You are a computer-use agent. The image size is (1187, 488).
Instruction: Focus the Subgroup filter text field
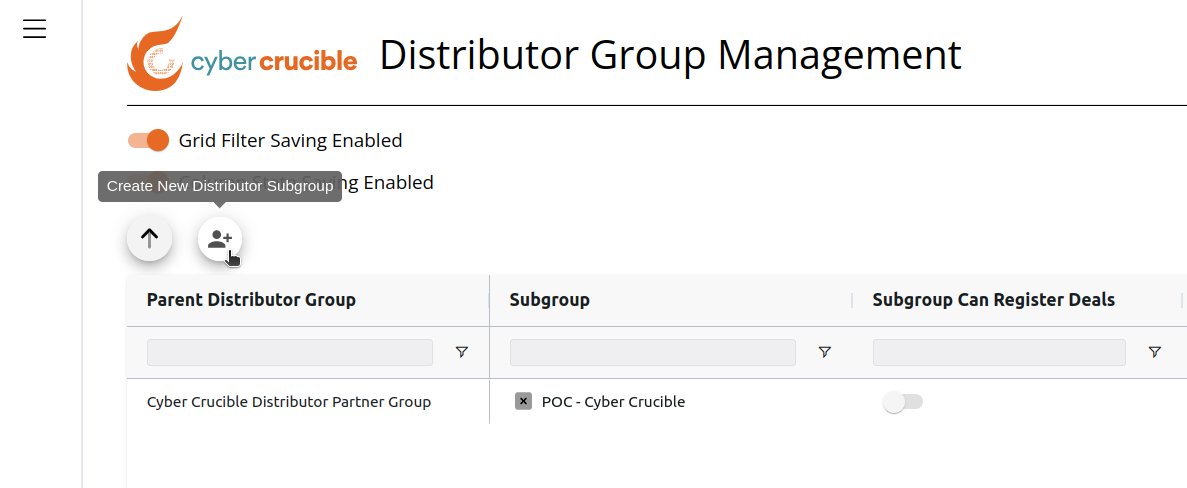(653, 353)
